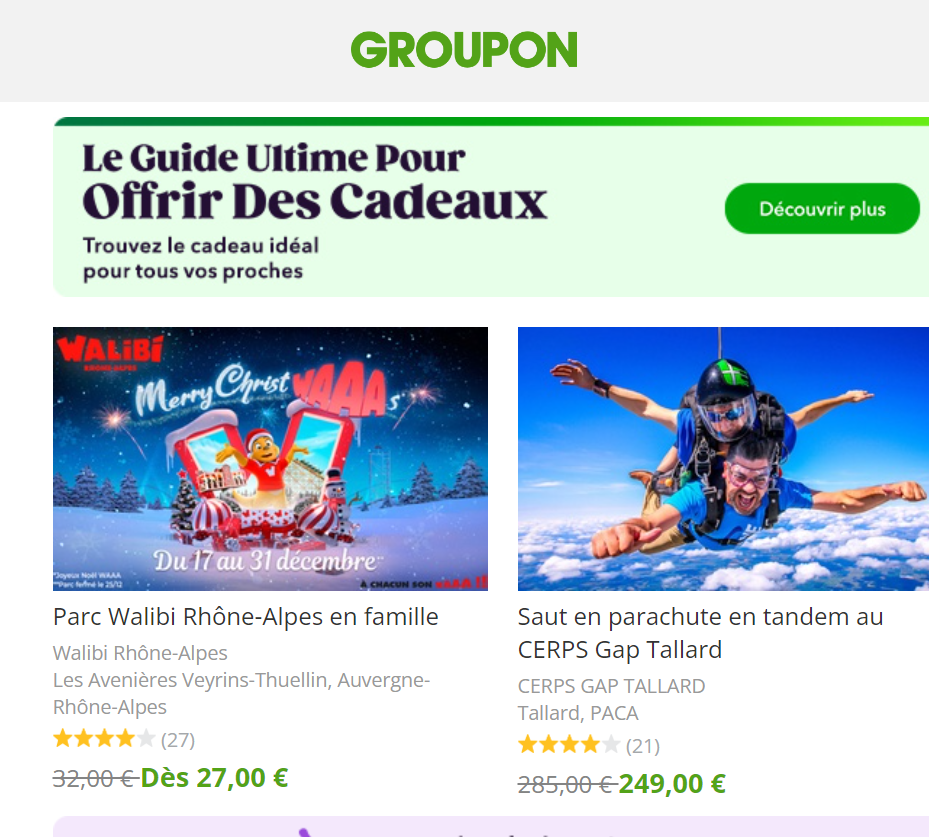
Task: Open the tandem skydiving deal photo
Action: coord(723,458)
